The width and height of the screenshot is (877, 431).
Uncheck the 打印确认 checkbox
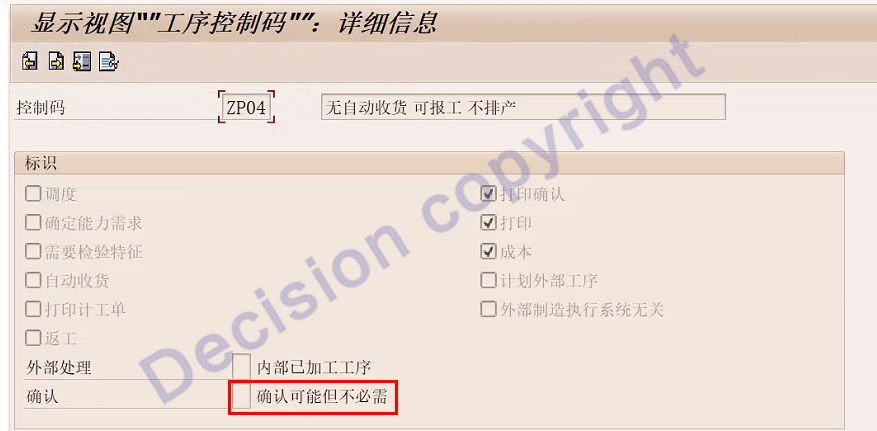489,194
